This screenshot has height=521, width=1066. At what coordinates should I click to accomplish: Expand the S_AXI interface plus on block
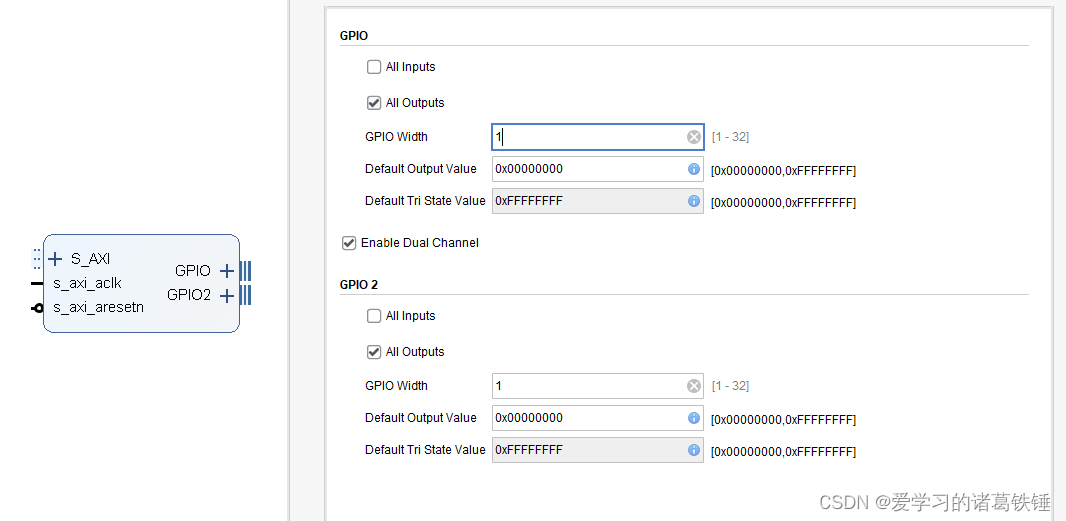(56, 258)
